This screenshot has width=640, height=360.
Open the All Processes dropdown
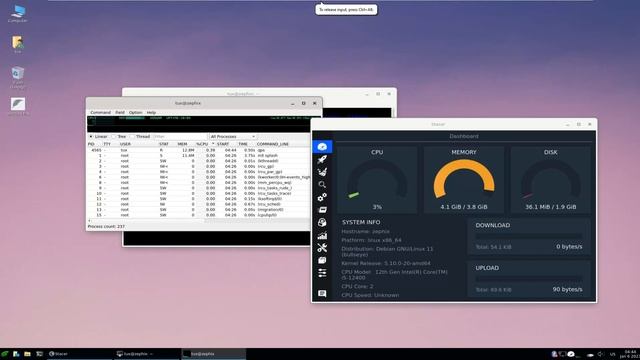click(x=233, y=136)
